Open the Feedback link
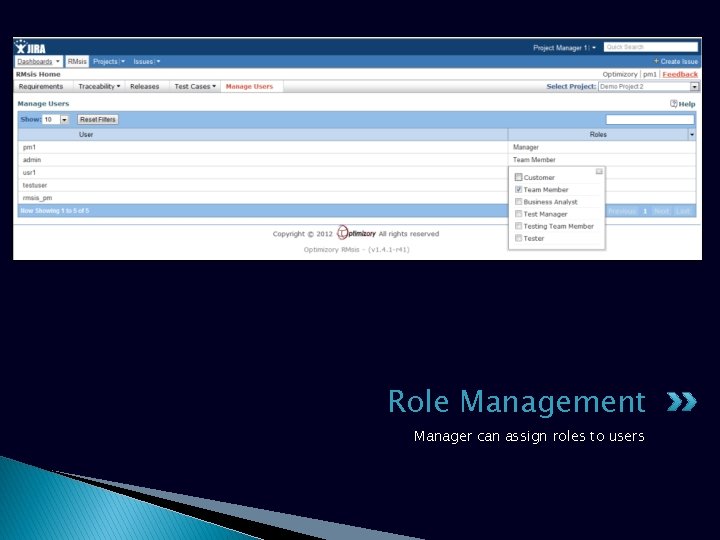Image resolution: width=720 pixels, height=540 pixels. tap(680, 74)
